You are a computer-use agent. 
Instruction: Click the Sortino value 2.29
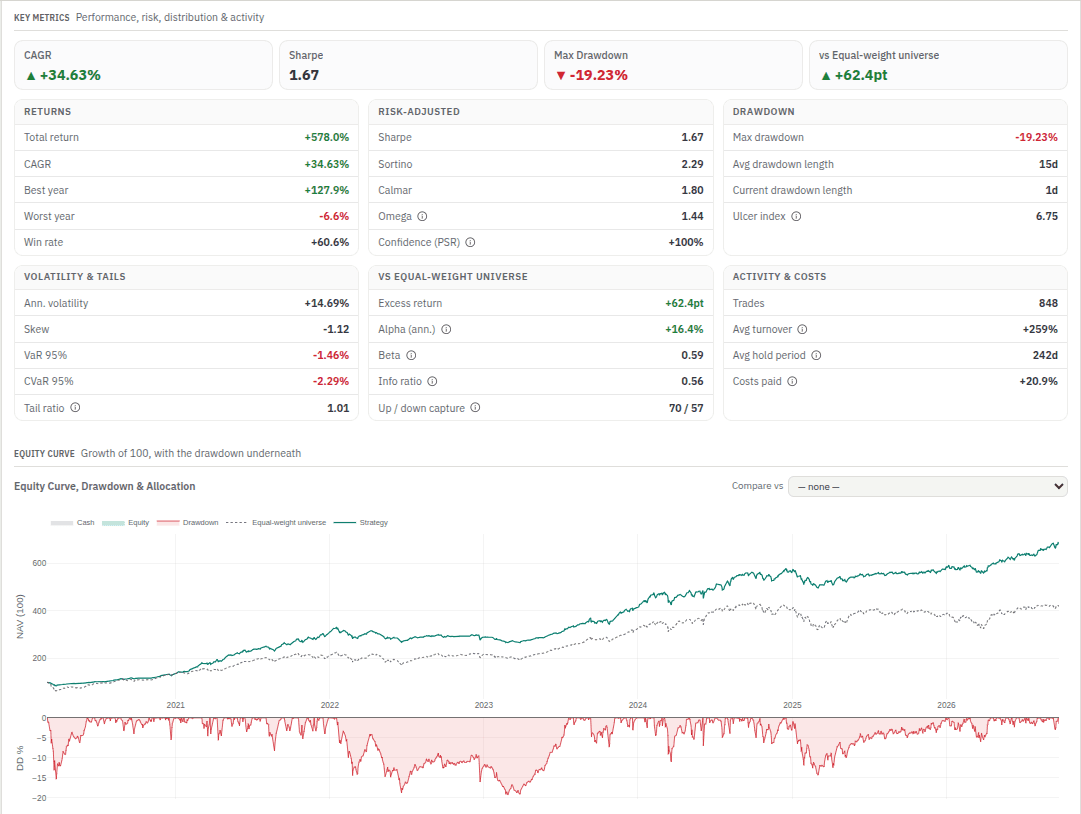(692, 164)
